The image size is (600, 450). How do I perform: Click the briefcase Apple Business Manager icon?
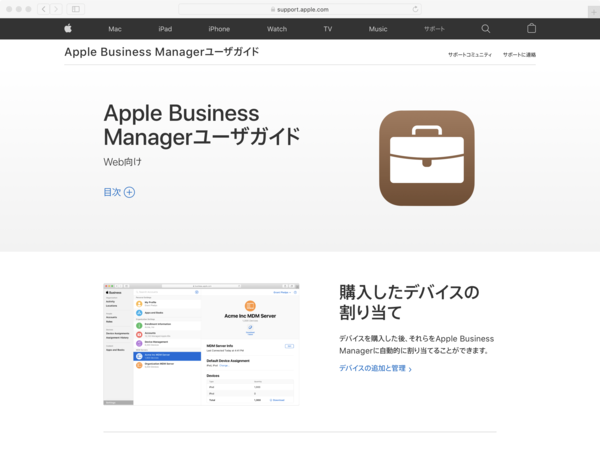tap(427, 158)
